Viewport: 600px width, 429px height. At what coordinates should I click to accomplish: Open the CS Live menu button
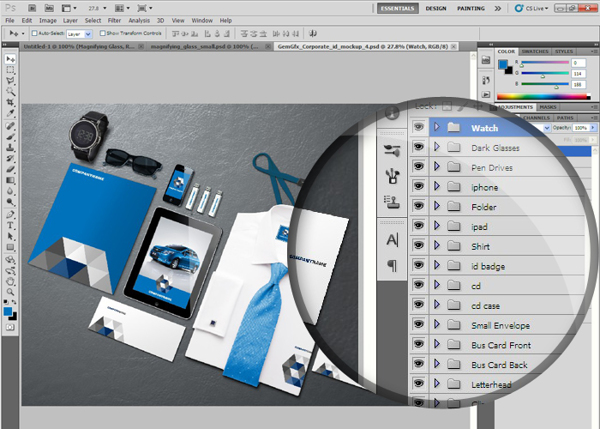(532, 8)
